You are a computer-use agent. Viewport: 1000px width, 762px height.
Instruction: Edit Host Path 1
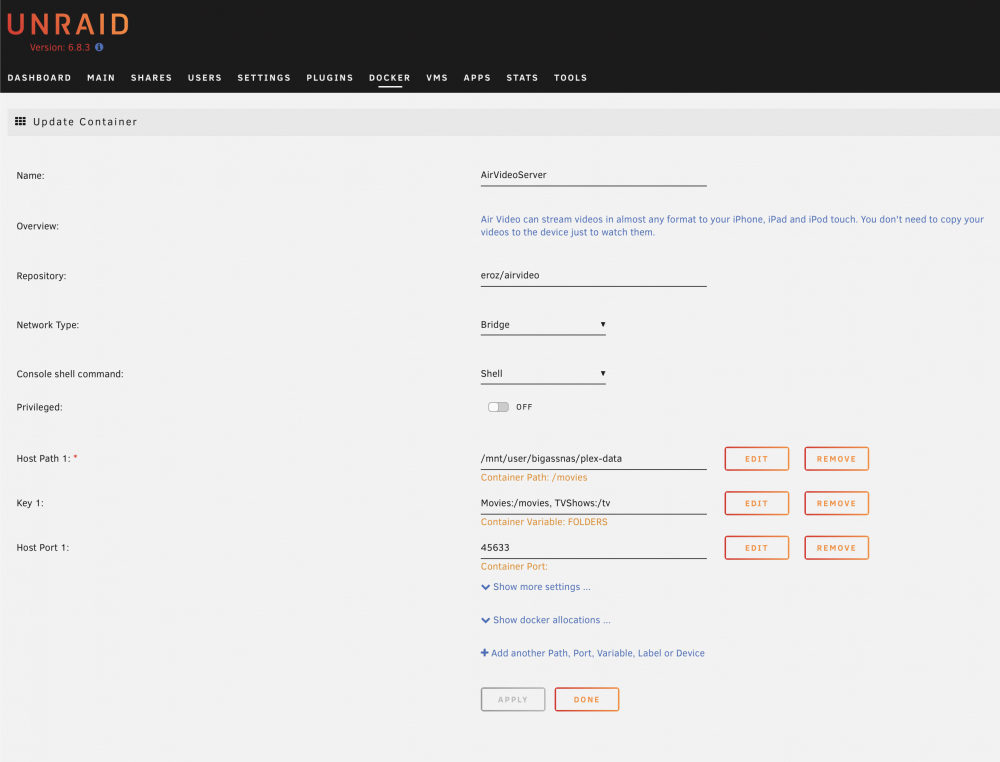(x=756, y=459)
